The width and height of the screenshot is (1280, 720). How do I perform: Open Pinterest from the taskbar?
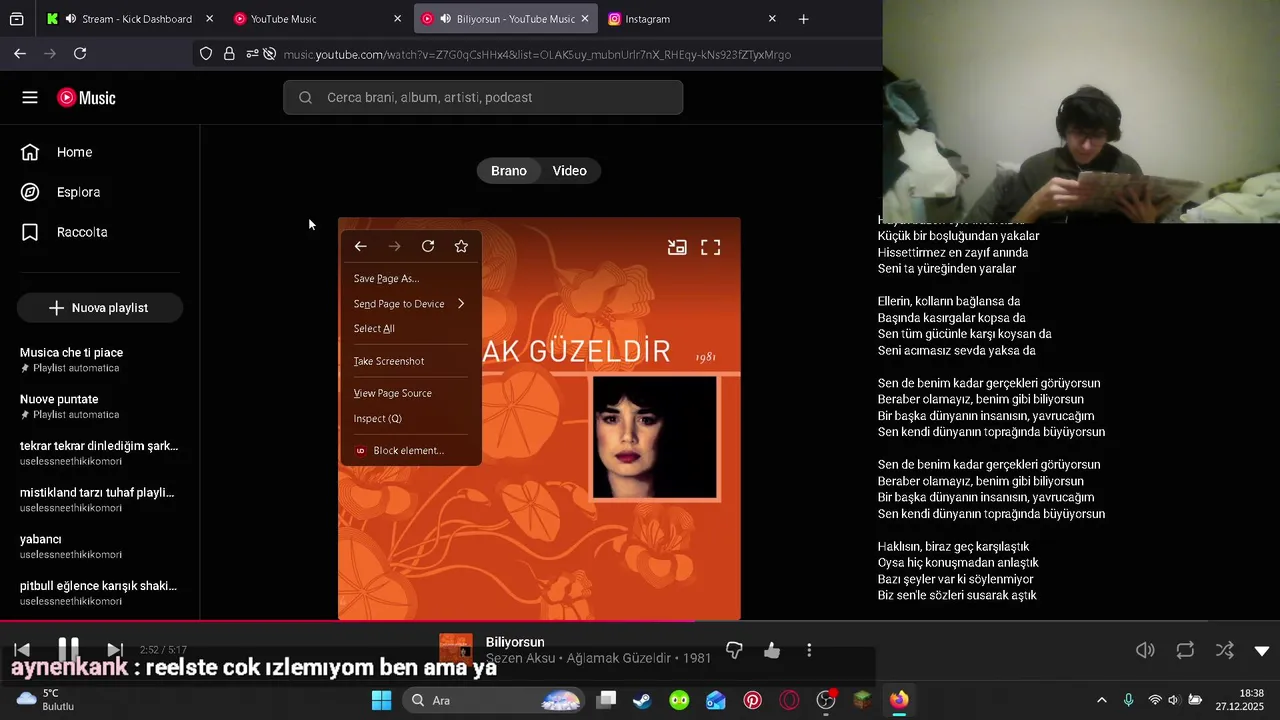pos(753,700)
